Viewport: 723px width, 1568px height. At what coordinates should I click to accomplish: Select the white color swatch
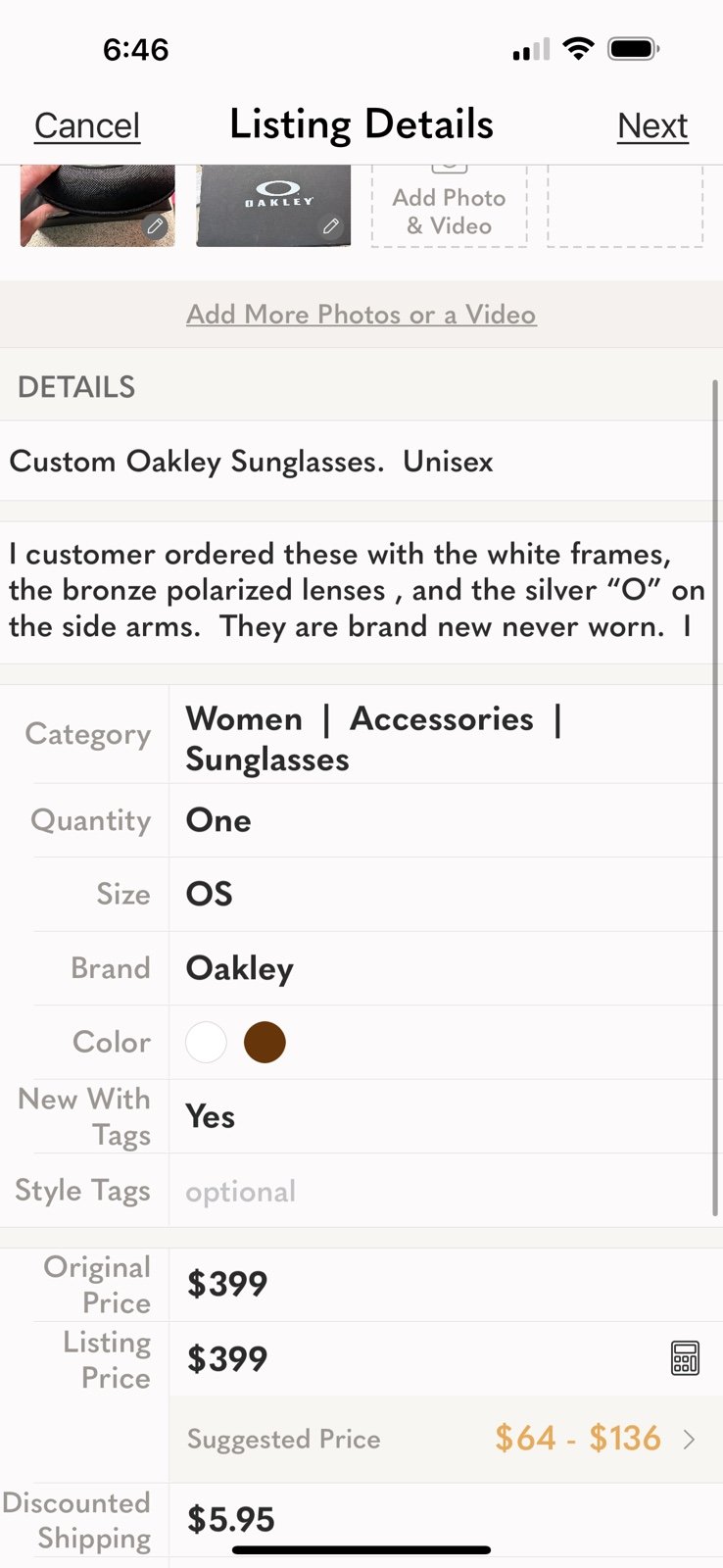pos(206,1042)
